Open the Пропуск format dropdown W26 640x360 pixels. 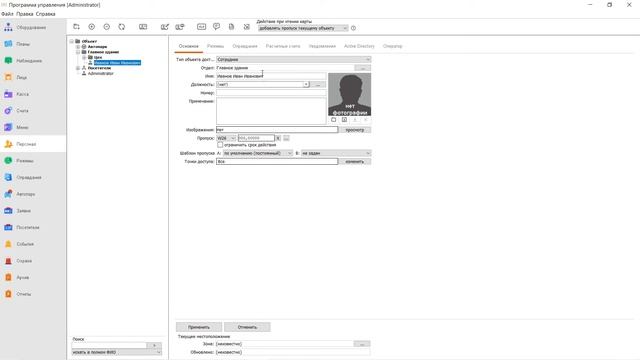(226, 138)
